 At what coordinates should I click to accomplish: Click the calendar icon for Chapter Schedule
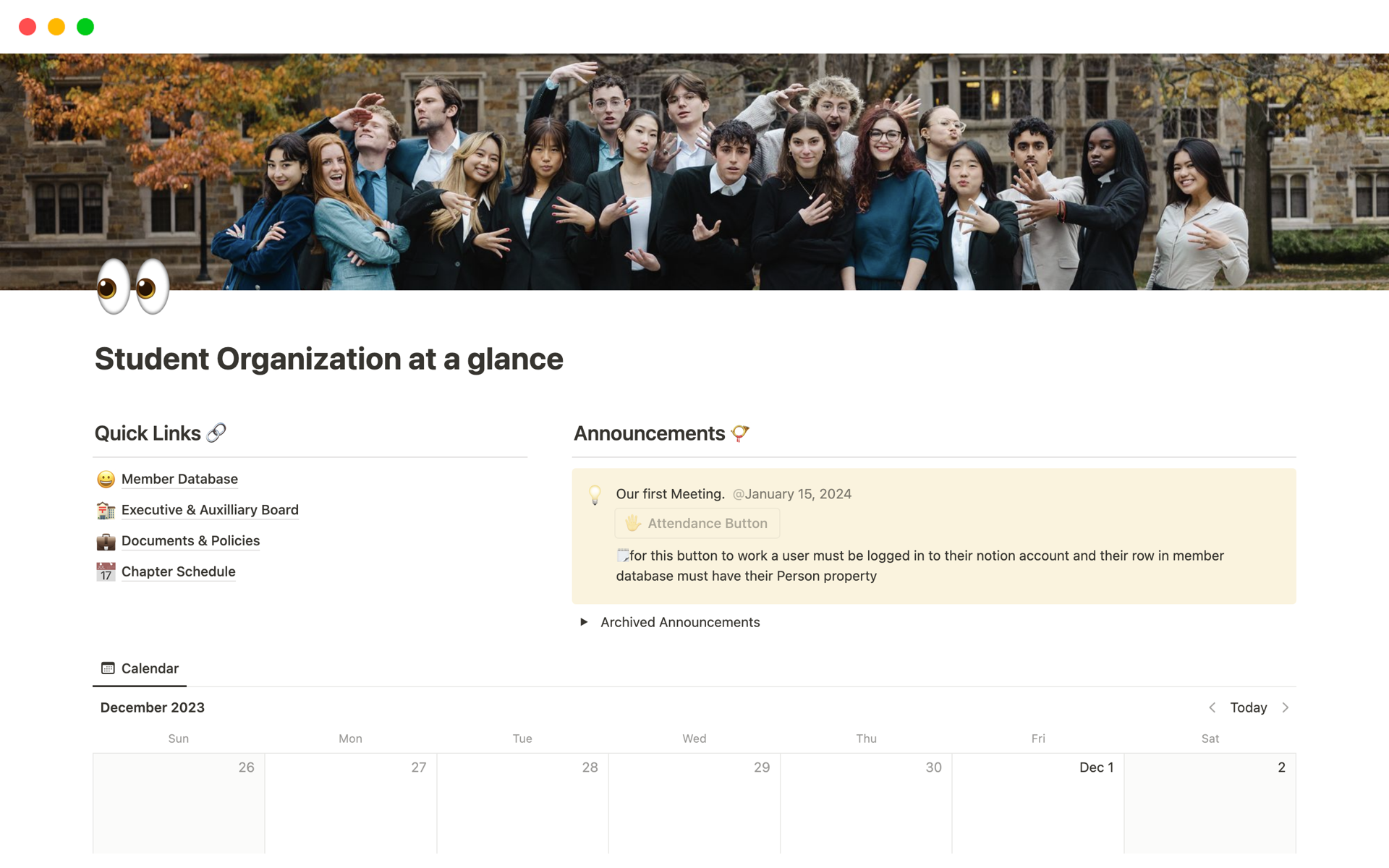pyautogui.click(x=106, y=572)
